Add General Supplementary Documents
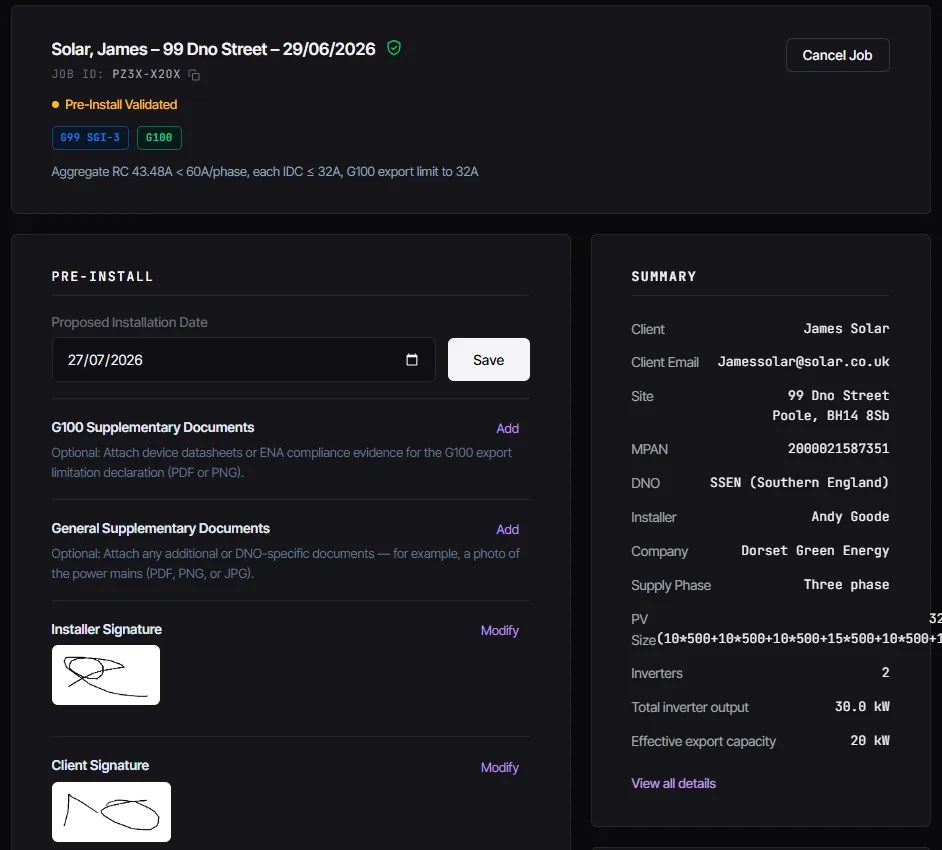 (x=507, y=529)
